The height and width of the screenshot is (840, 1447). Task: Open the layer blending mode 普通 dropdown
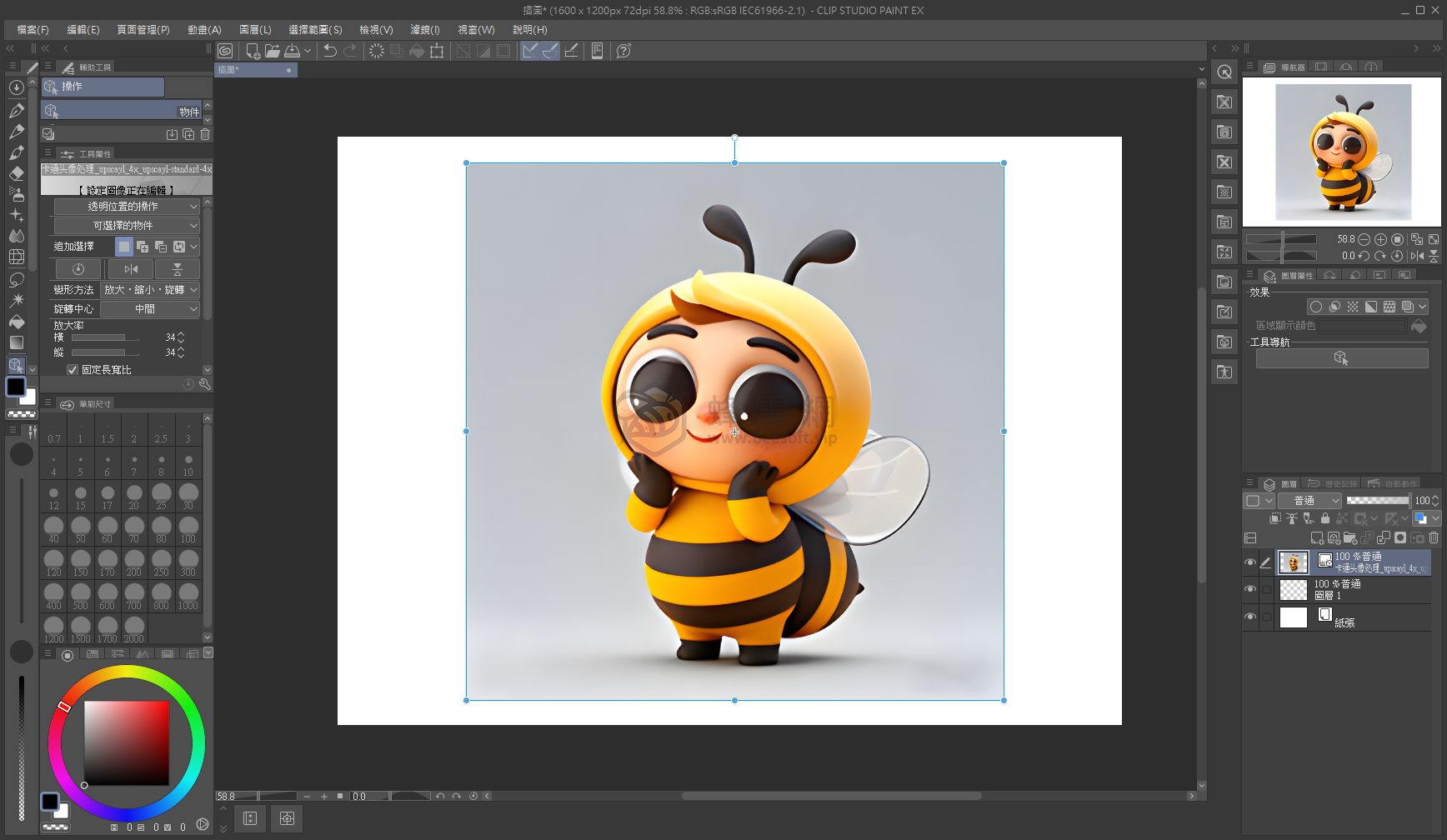tap(1310, 501)
